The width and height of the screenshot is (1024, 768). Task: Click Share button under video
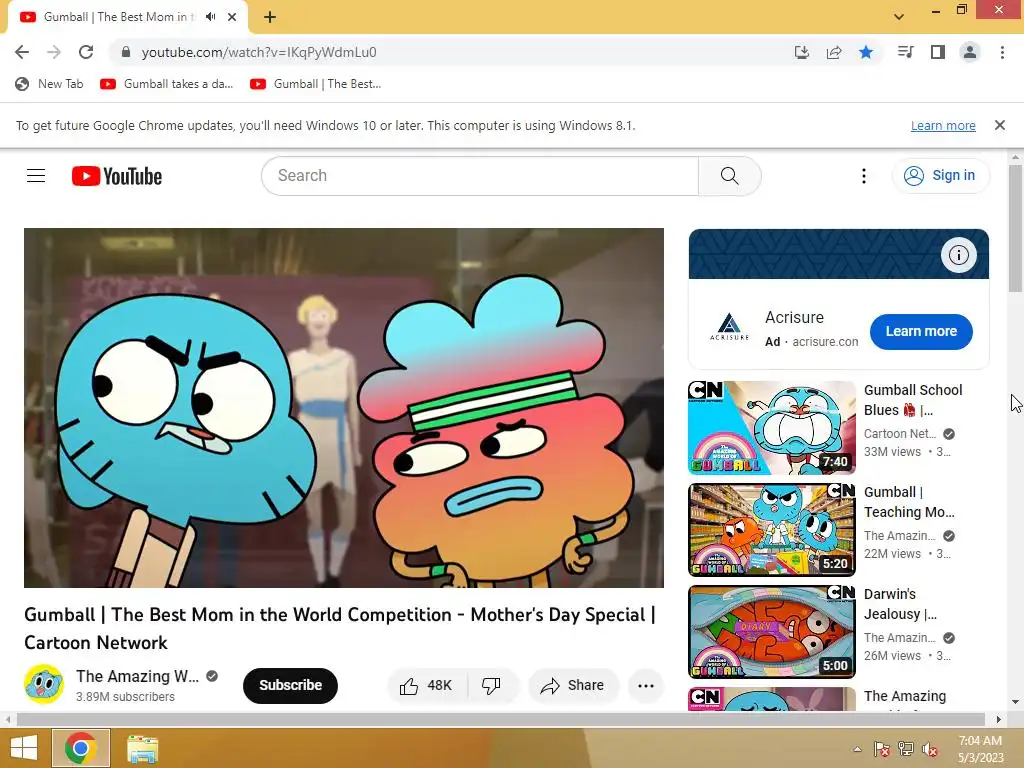[x=573, y=685]
